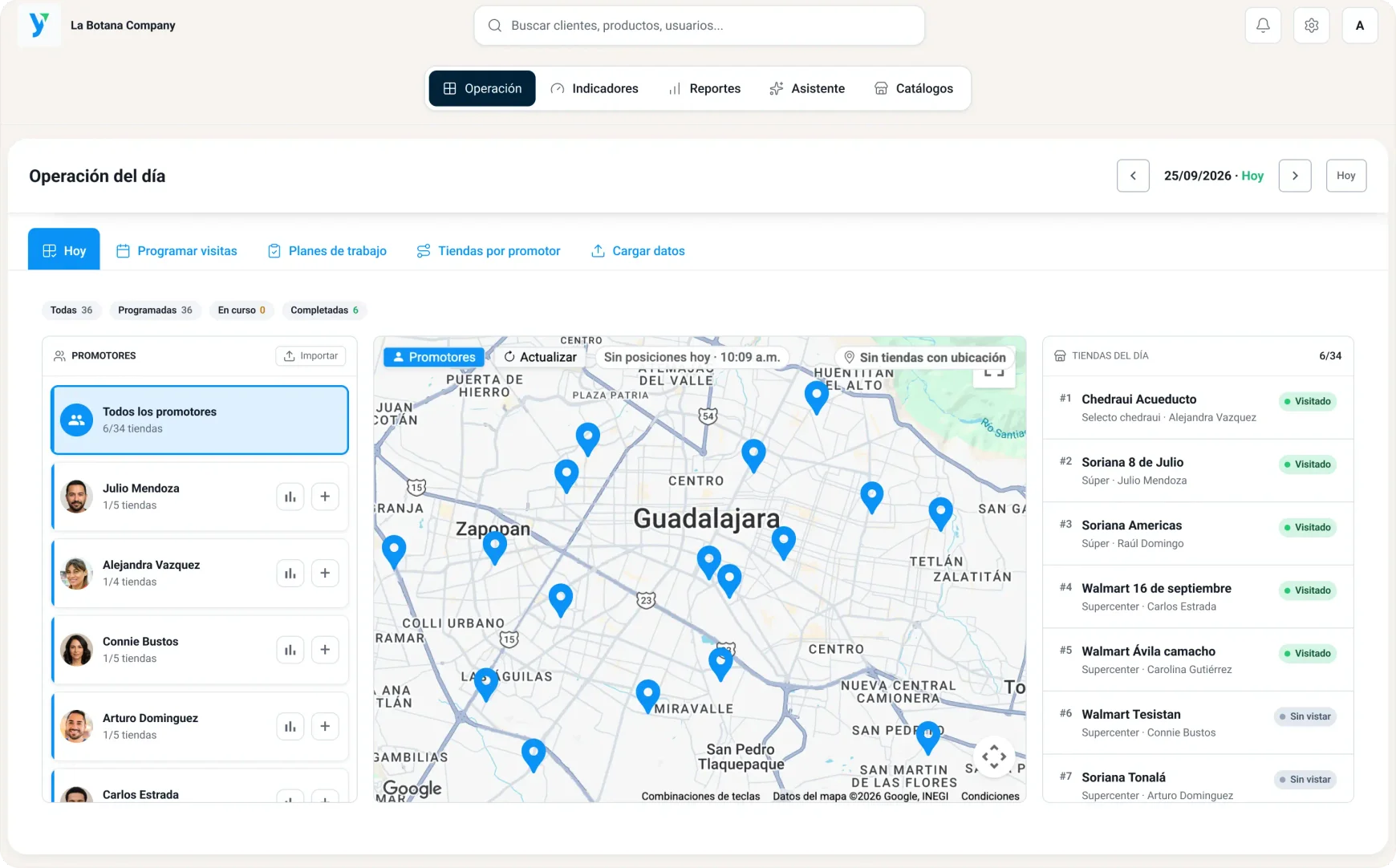Filter visits by En curso 0
Viewport: 1396px width, 868px height.
241,310
